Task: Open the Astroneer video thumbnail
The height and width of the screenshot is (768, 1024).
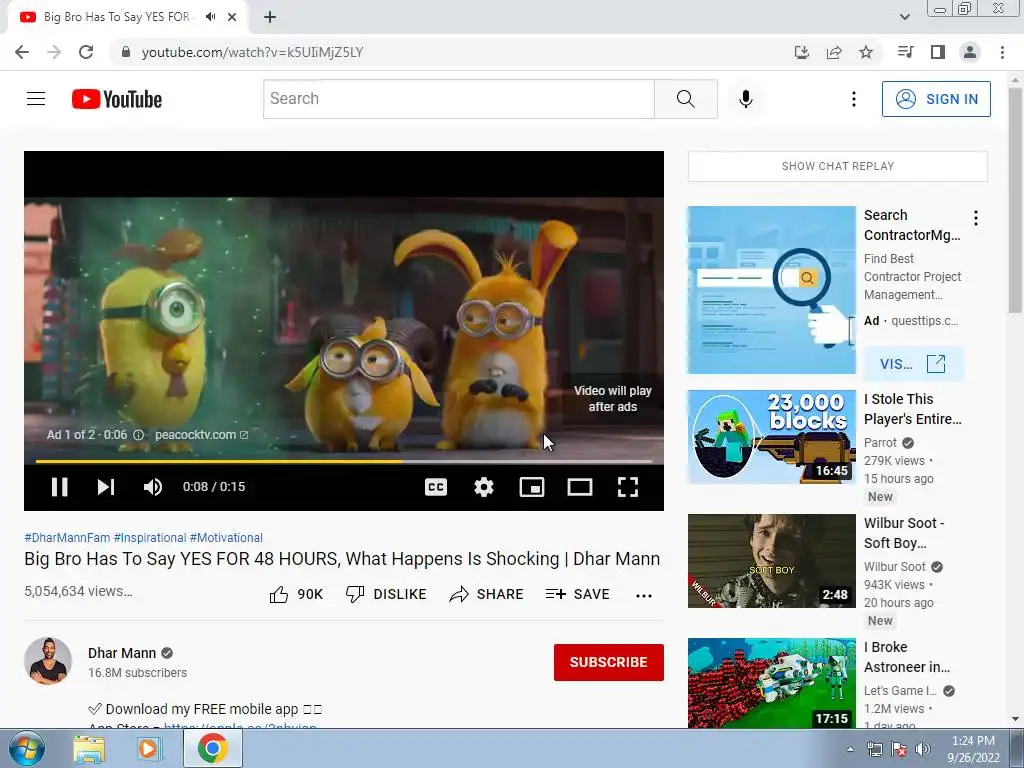Action: click(771, 683)
